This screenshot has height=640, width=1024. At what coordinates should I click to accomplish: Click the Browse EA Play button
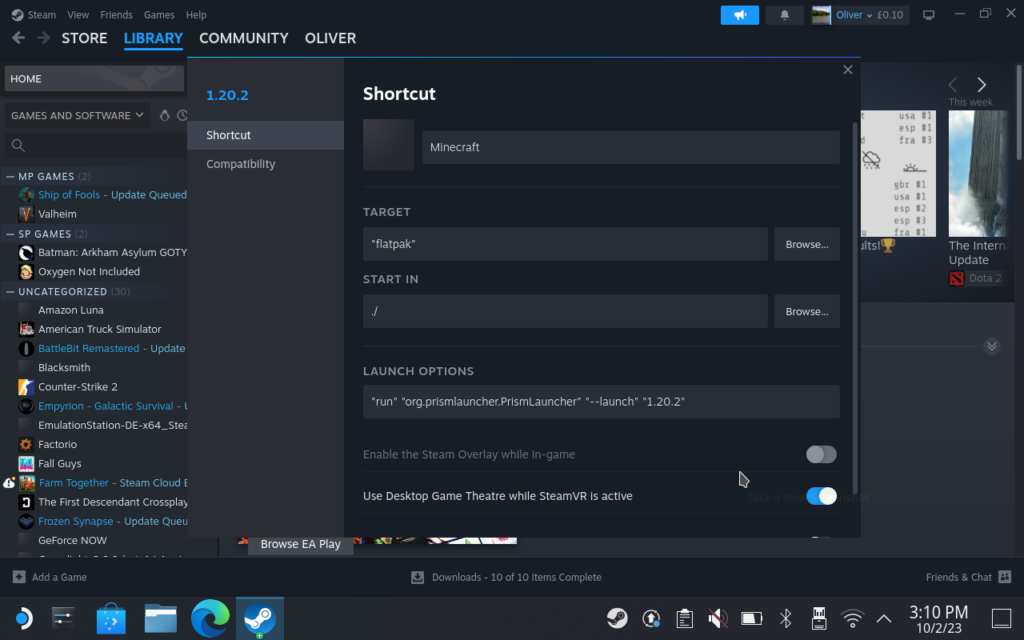tap(300, 543)
